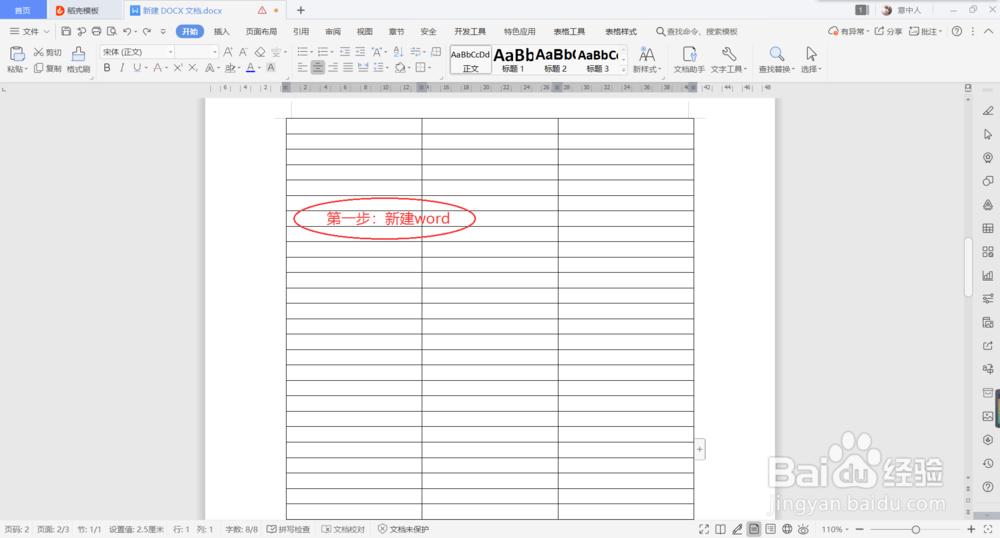Click the Undo arrow icon
The width and height of the screenshot is (1000, 538).
127,31
